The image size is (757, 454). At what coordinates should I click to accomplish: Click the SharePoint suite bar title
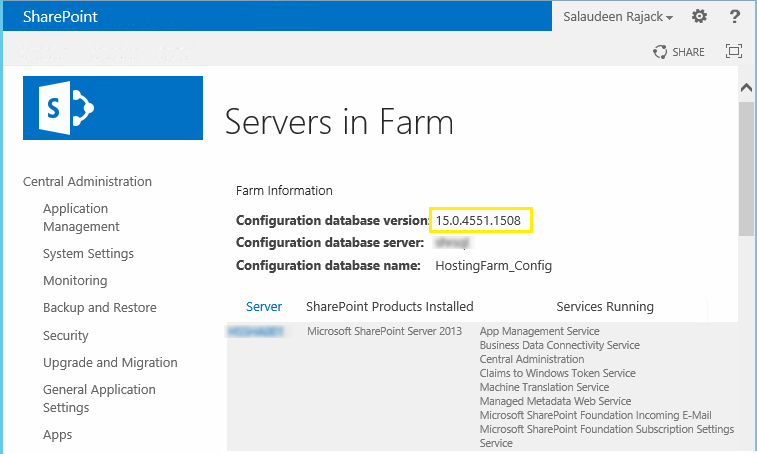[x=60, y=16]
